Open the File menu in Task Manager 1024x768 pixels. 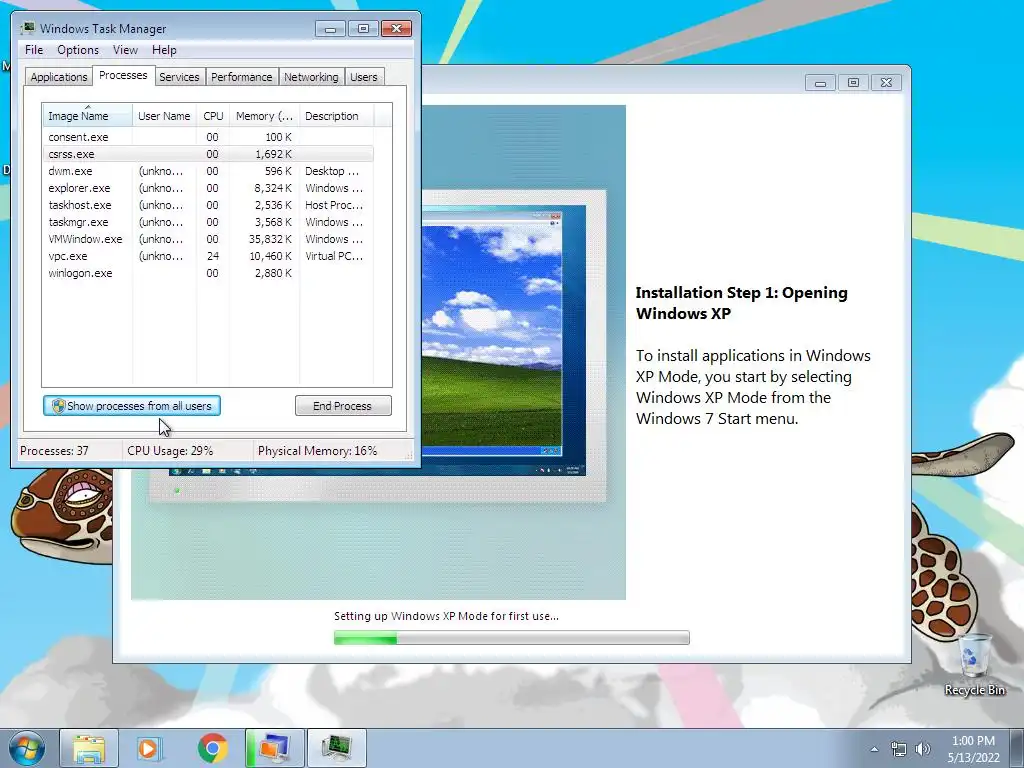[34, 50]
